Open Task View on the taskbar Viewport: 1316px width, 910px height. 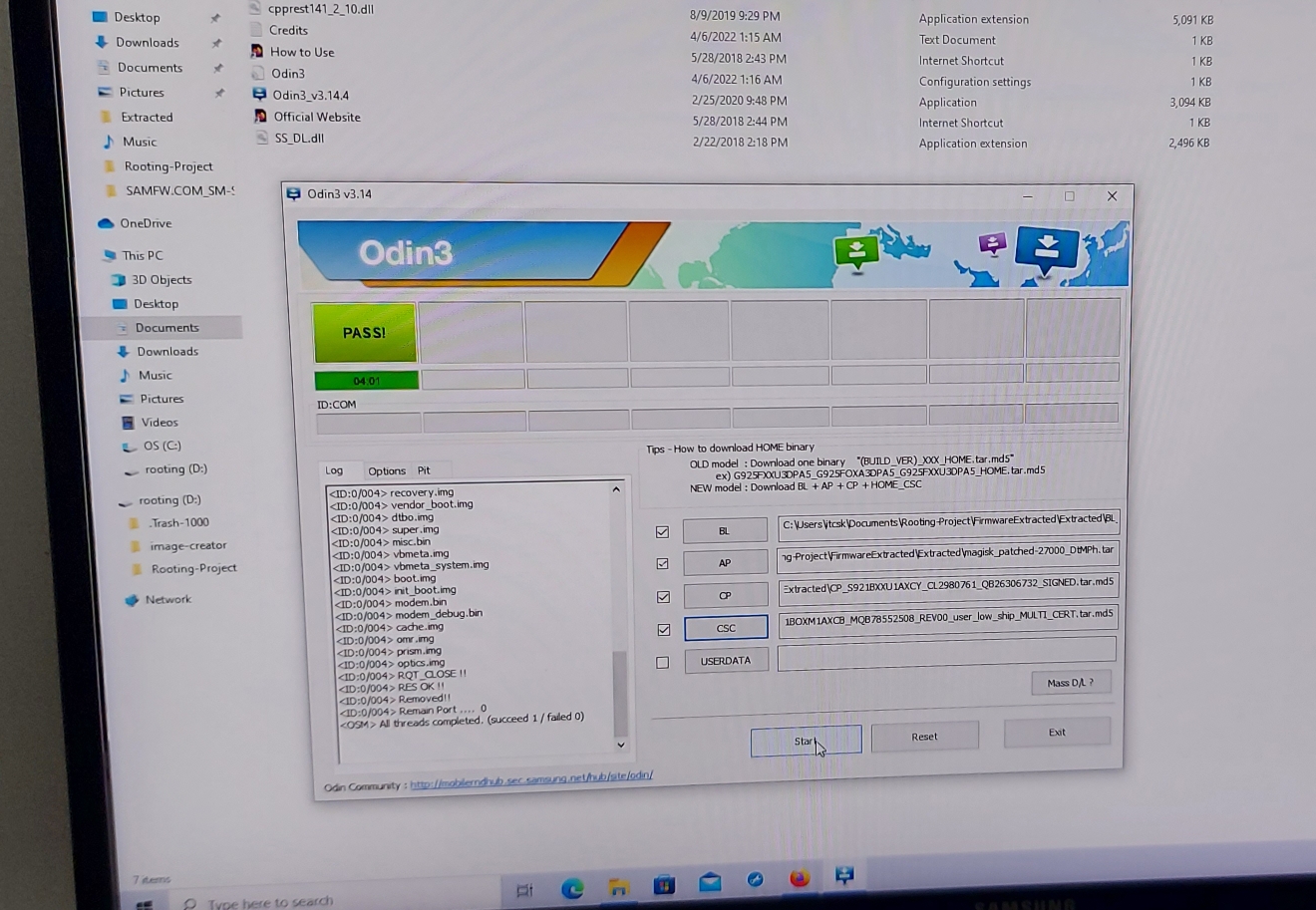point(524,891)
